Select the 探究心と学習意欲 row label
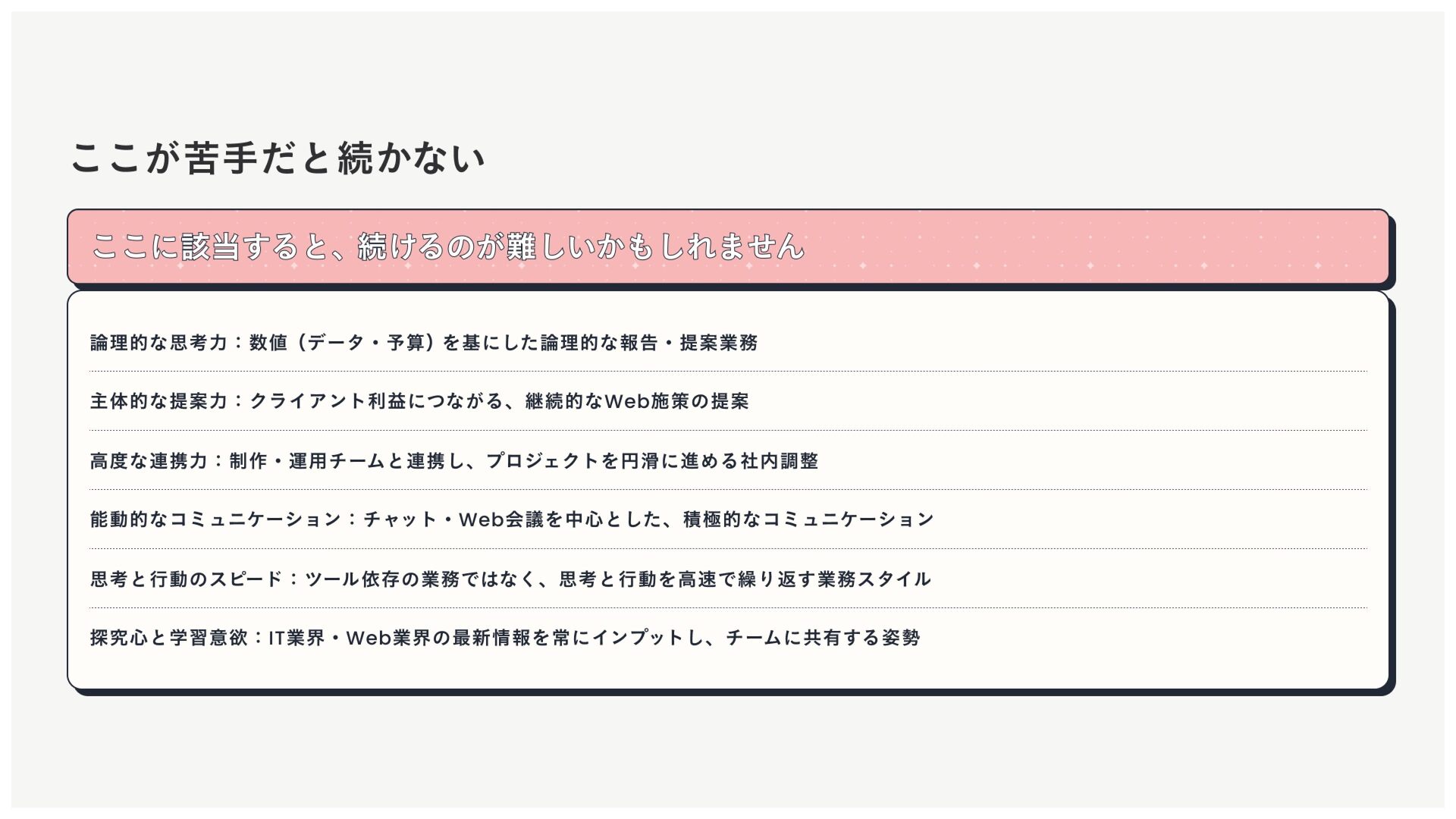This screenshot has width=1456, height=819. pos(168,638)
